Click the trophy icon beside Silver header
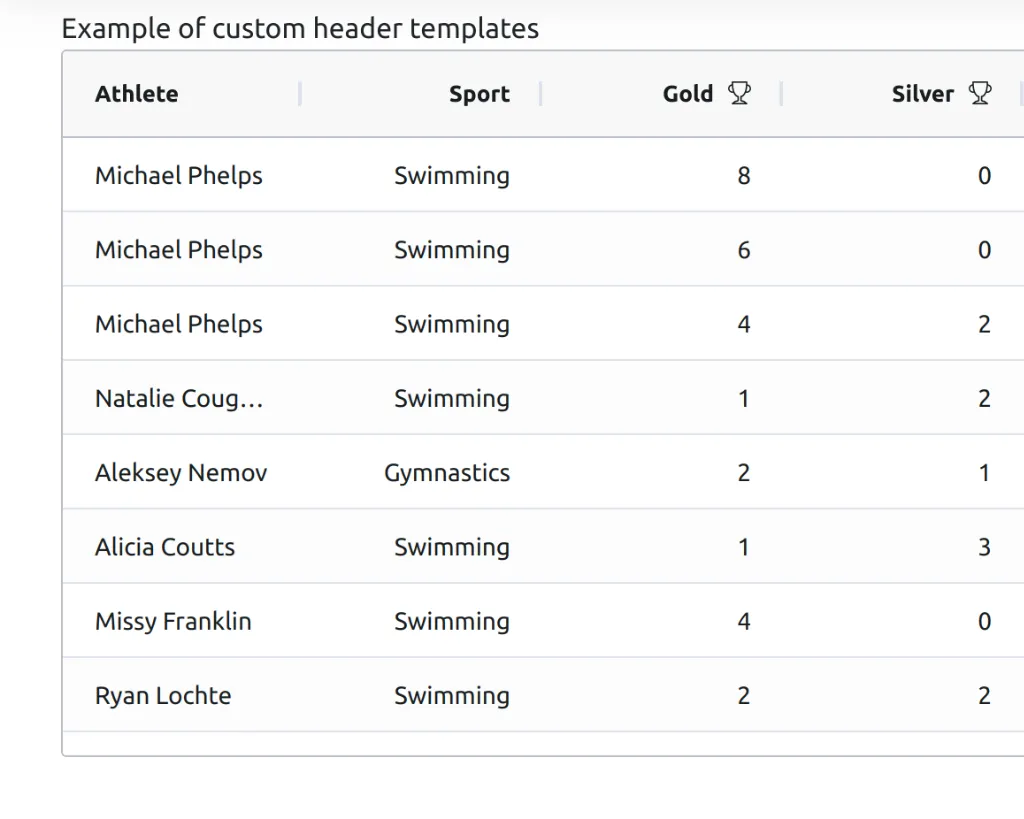This screenshot has width=1024, height=819. click(x=980, y=94)
